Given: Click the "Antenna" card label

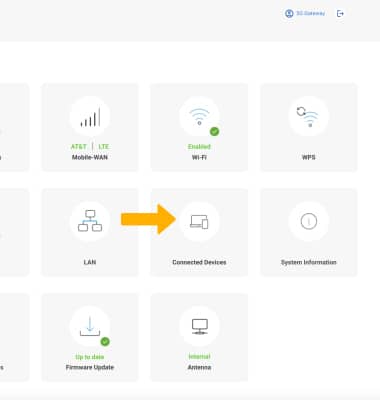Looking at the screenshot, I should [199, 367].
